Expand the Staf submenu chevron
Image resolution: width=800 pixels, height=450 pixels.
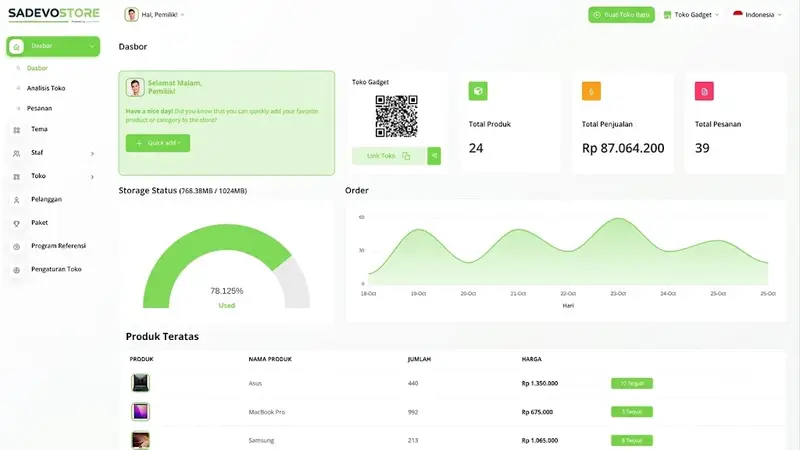[92, 154]
